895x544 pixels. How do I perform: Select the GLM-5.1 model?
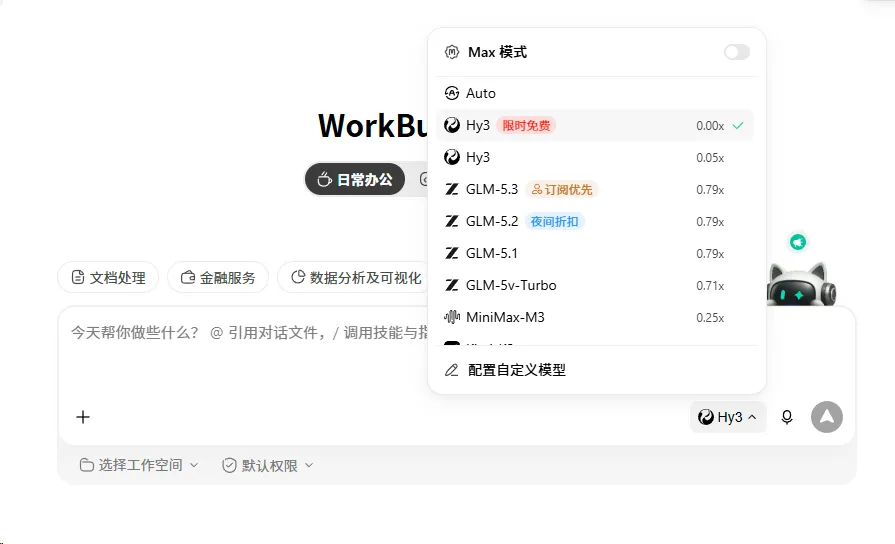pyautogui.click(x=595, y=253)
